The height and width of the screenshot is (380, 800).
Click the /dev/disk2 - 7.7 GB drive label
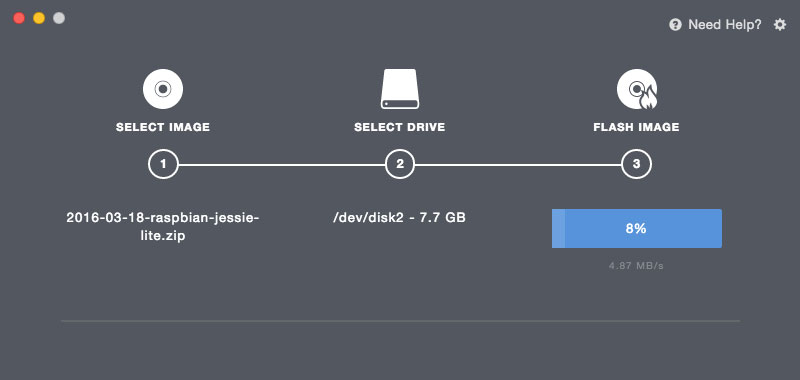coord(399,218)
